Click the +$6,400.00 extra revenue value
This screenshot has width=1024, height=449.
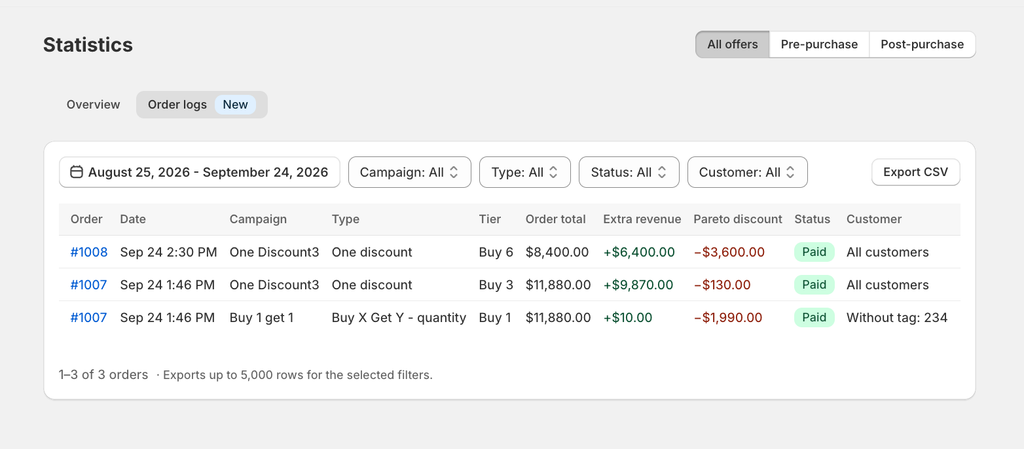pyautogui.click(x=639, y=252)
